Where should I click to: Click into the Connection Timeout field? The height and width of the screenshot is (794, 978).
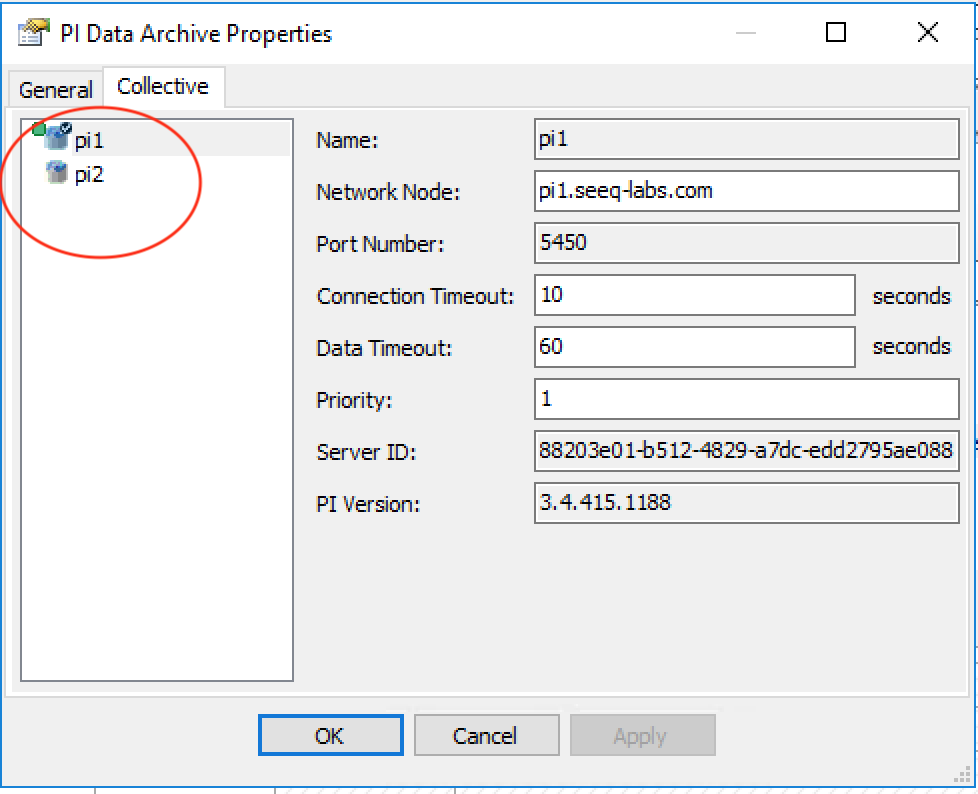coord(694,295)
